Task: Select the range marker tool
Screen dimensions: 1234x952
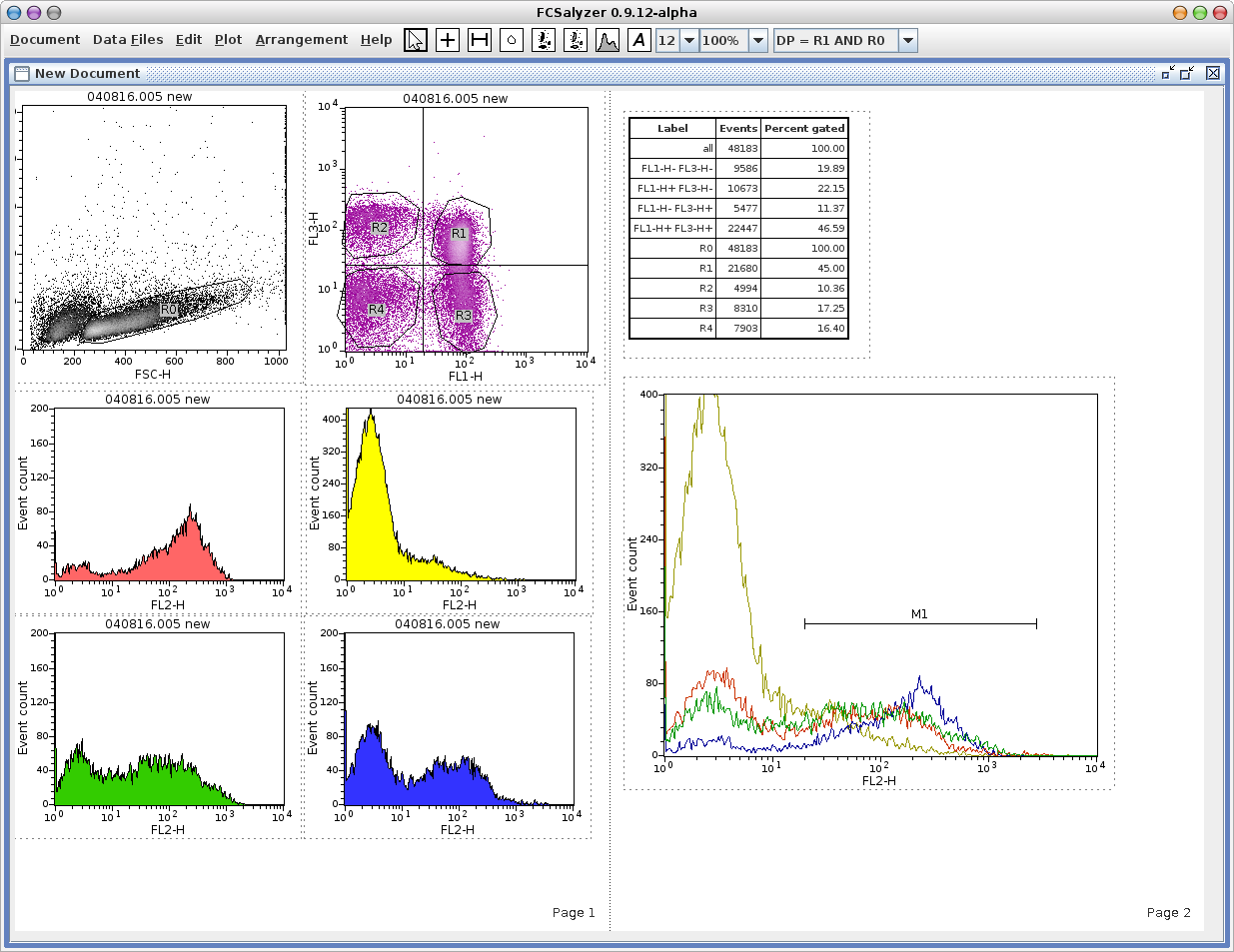Action: 480,40
